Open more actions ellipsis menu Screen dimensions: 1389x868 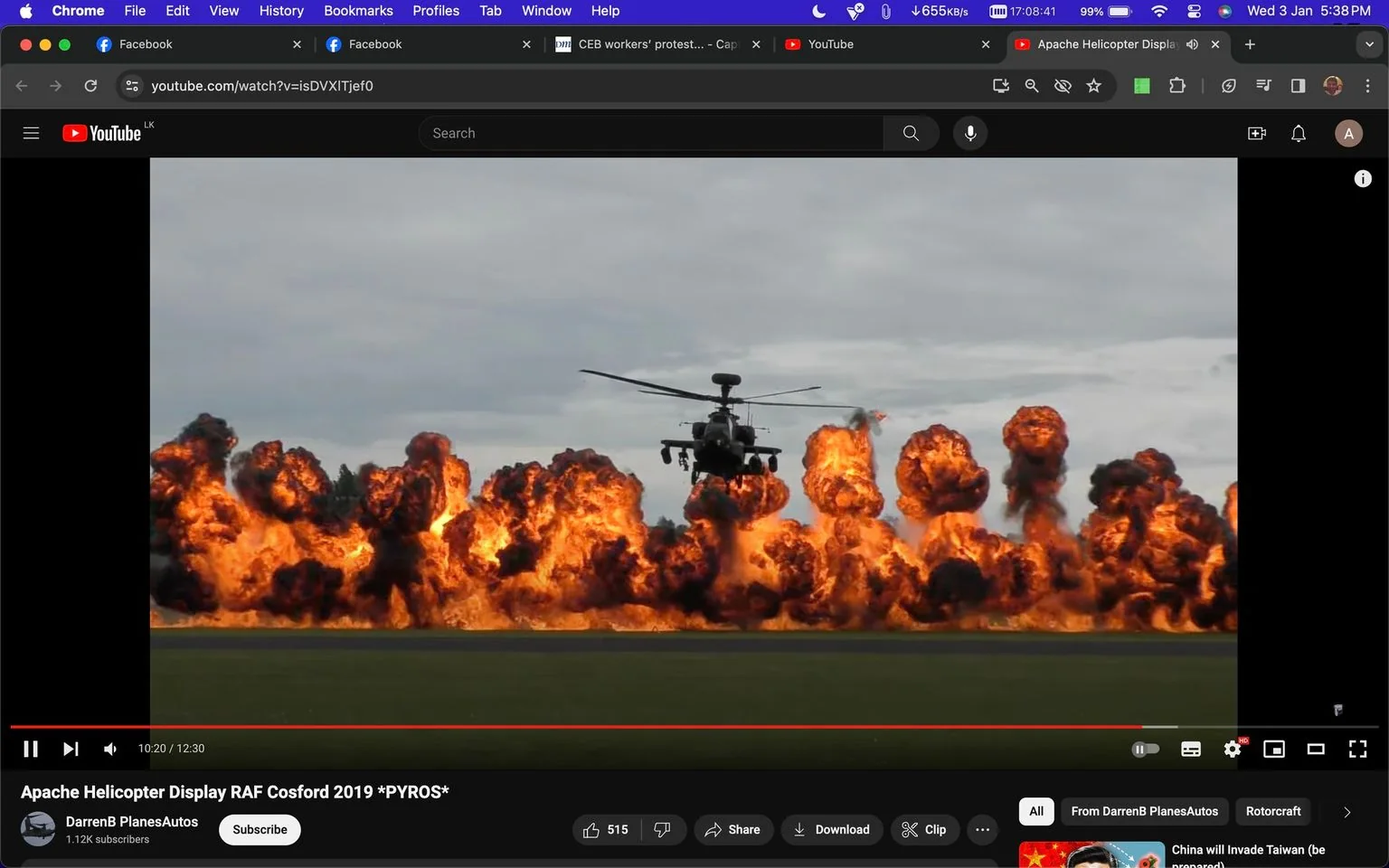[982, 829]
